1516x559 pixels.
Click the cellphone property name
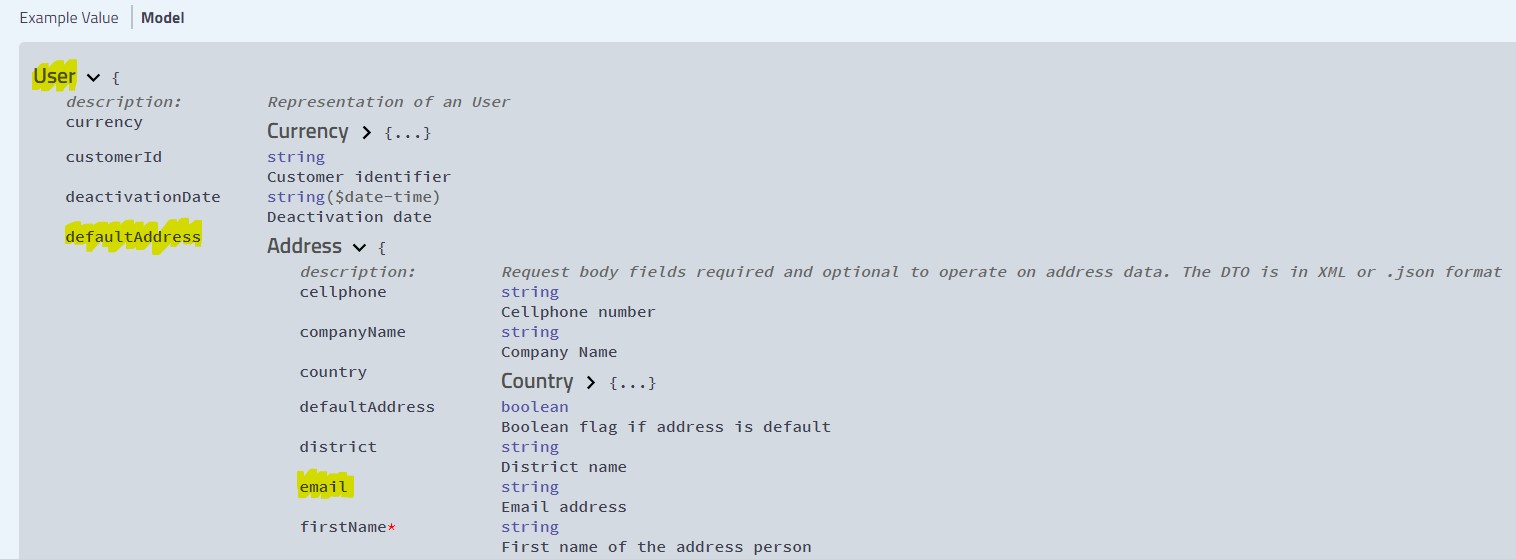pos(342,292)
